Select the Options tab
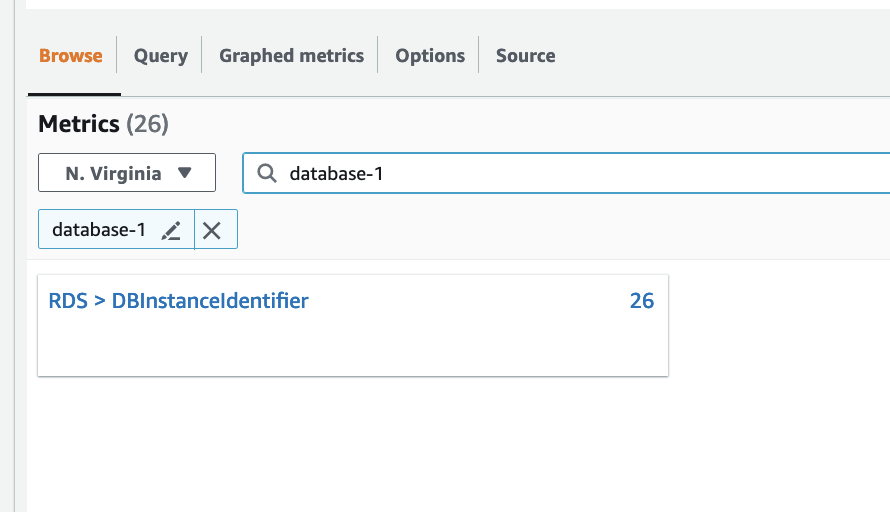 [430, 56]
